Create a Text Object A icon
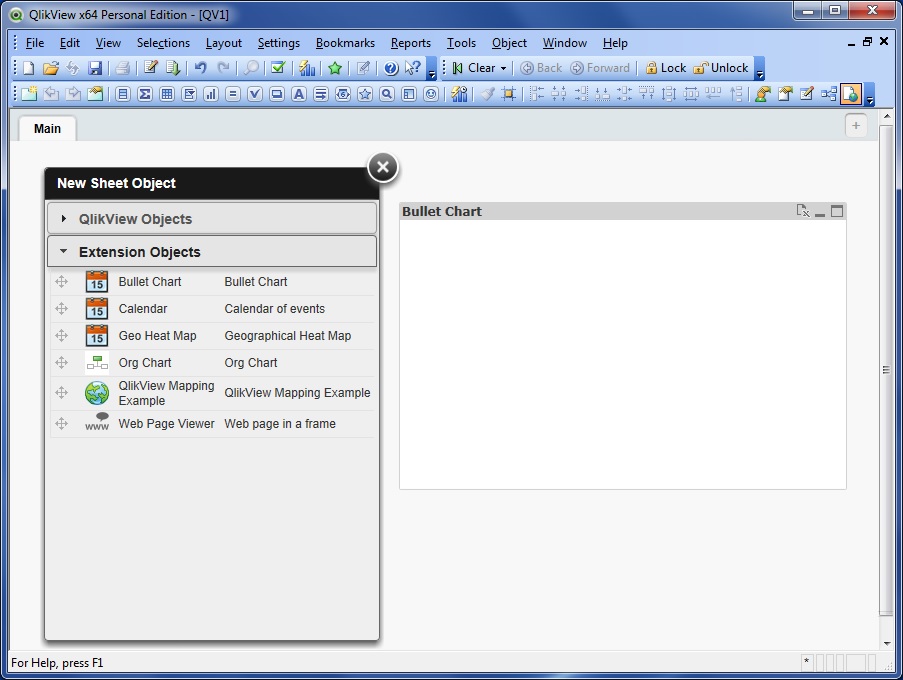Screen dimensions: 903x680 point(299,94)
